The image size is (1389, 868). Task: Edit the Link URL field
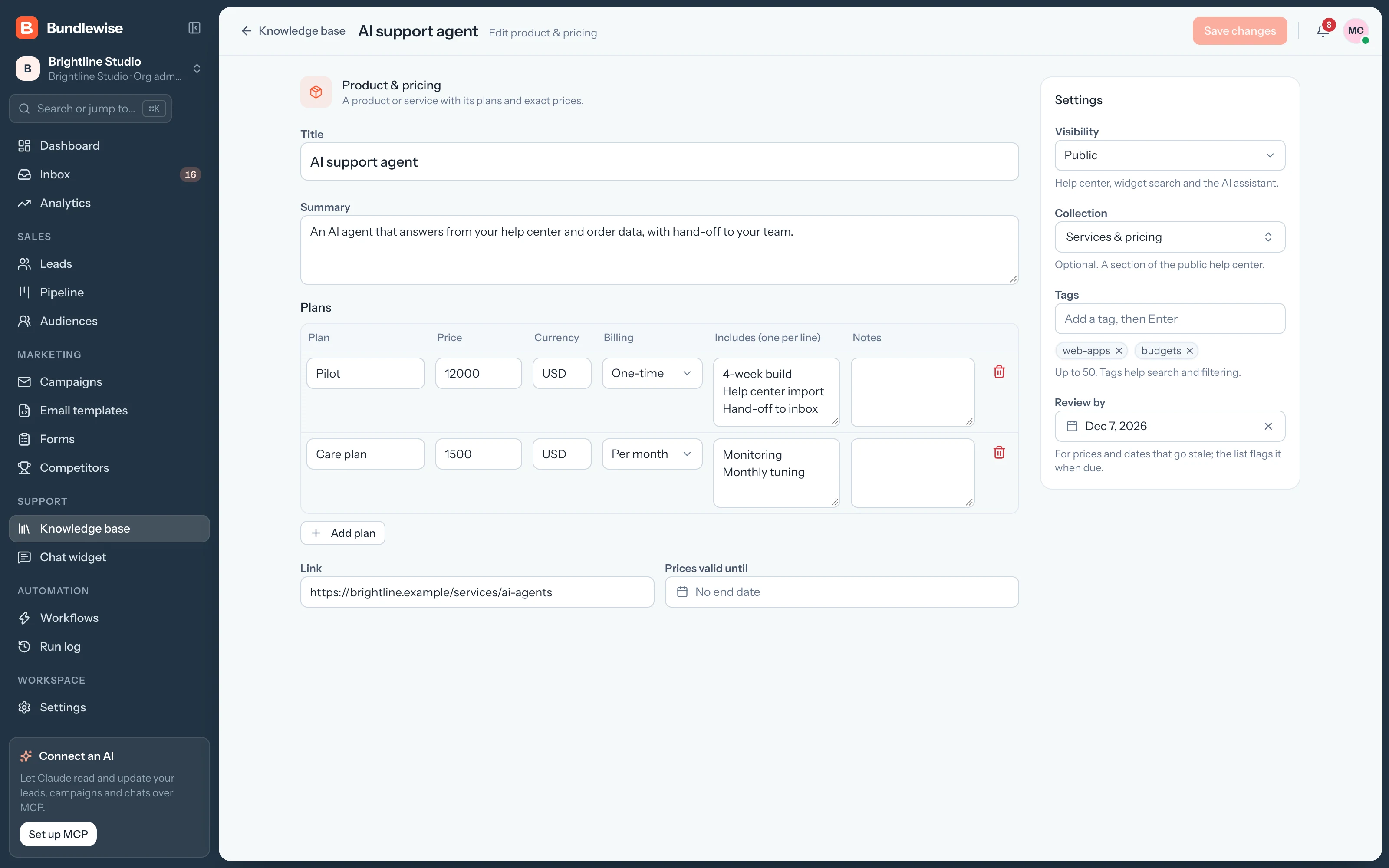coord(477,592)
